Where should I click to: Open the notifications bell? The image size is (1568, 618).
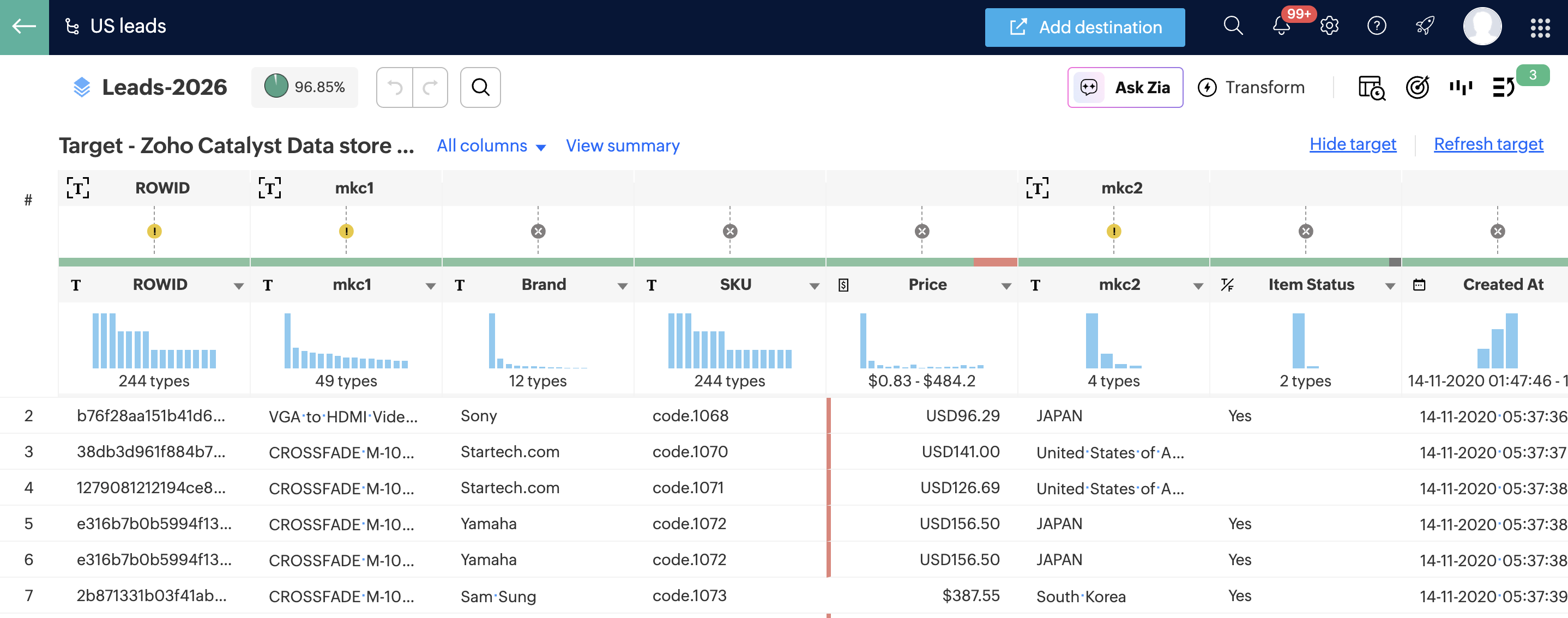click(1281, 27)
